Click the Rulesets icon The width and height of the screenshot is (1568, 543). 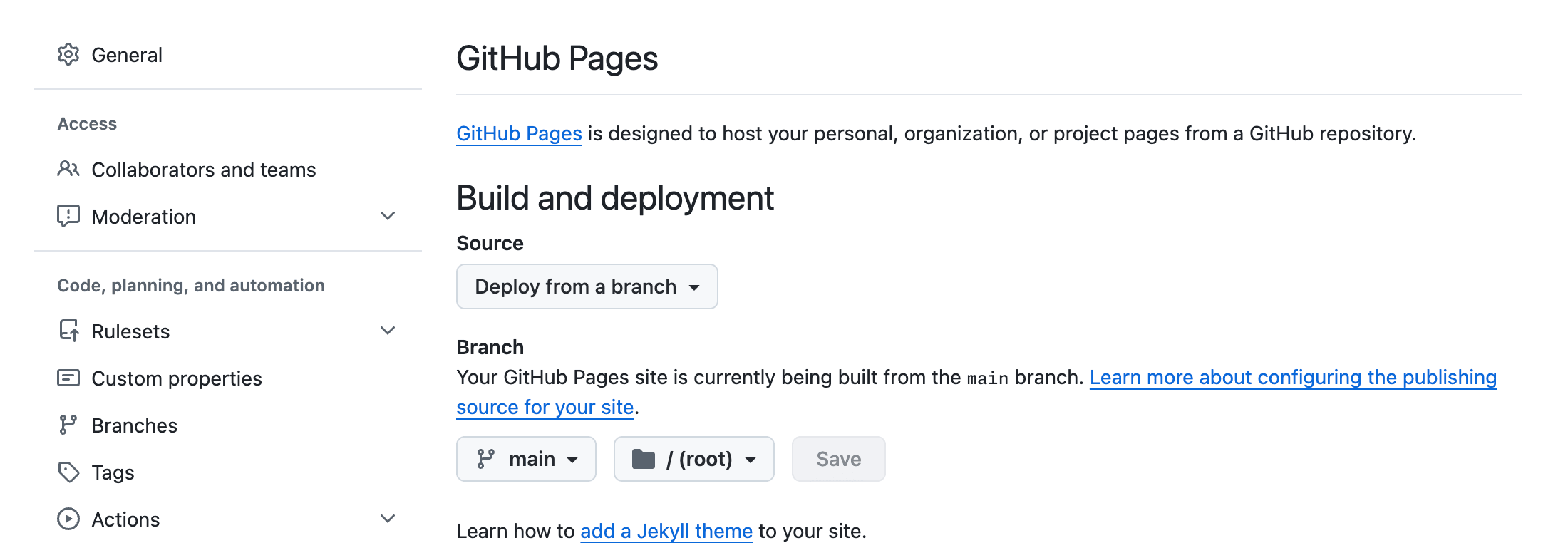(68, 331)
